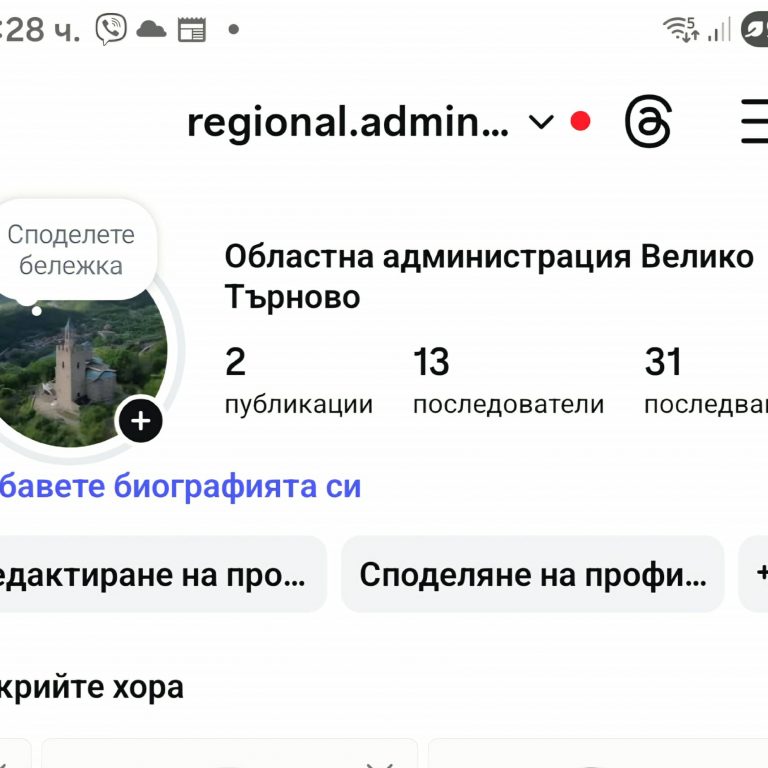Tap the regional.admin username title
The image size is (768, 768).
coord(347,123)
